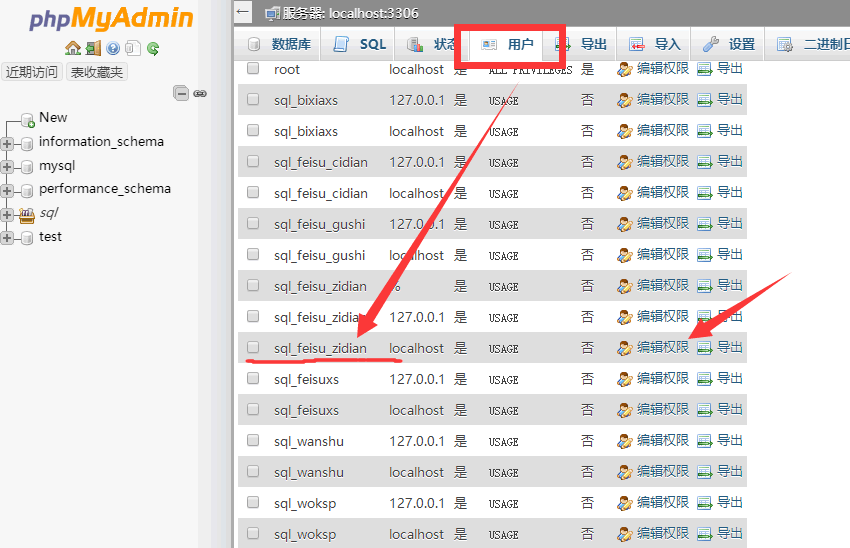The height and width of the screenshot is (548, 850).
Task: Check sql_wanshu localhost checkbox
Action: coord(253,472)
